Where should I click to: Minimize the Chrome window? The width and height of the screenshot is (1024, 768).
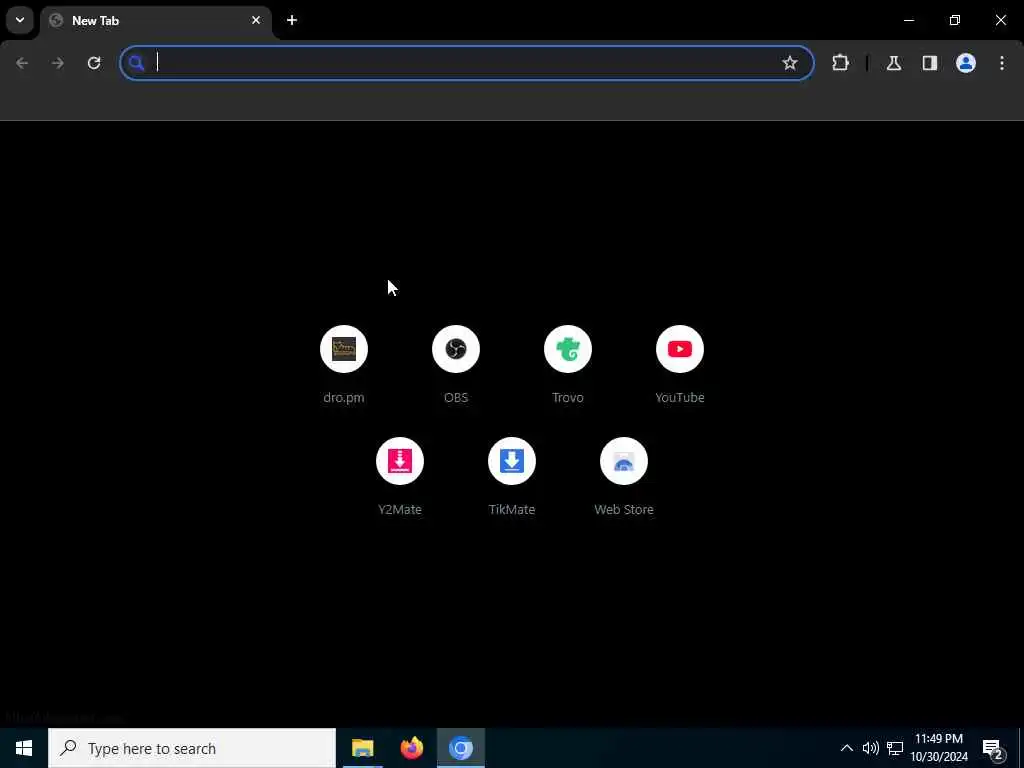(x=908, y=20)
